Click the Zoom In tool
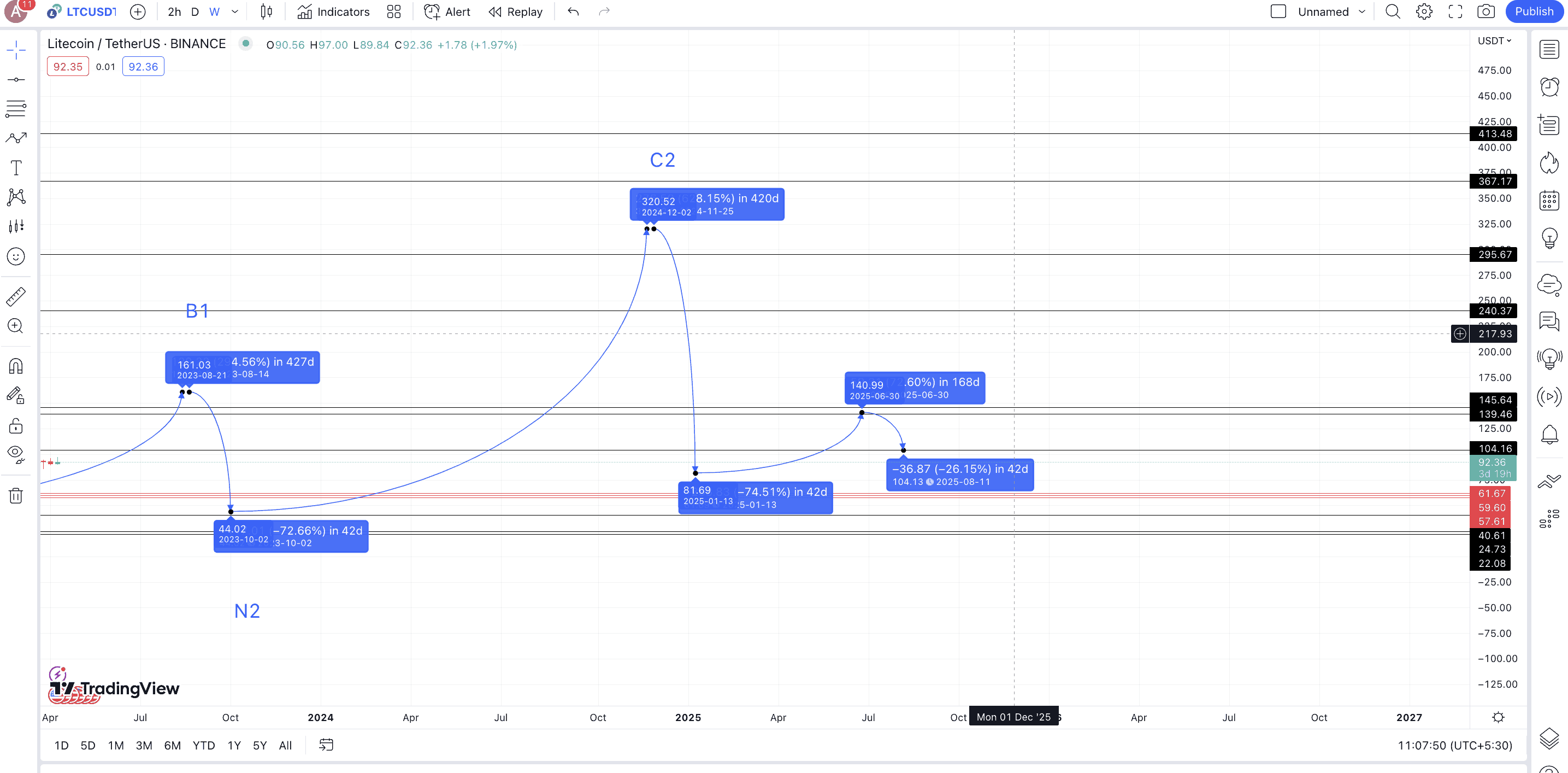Viewport: 1568px width, 773px height. pos(16,326)
